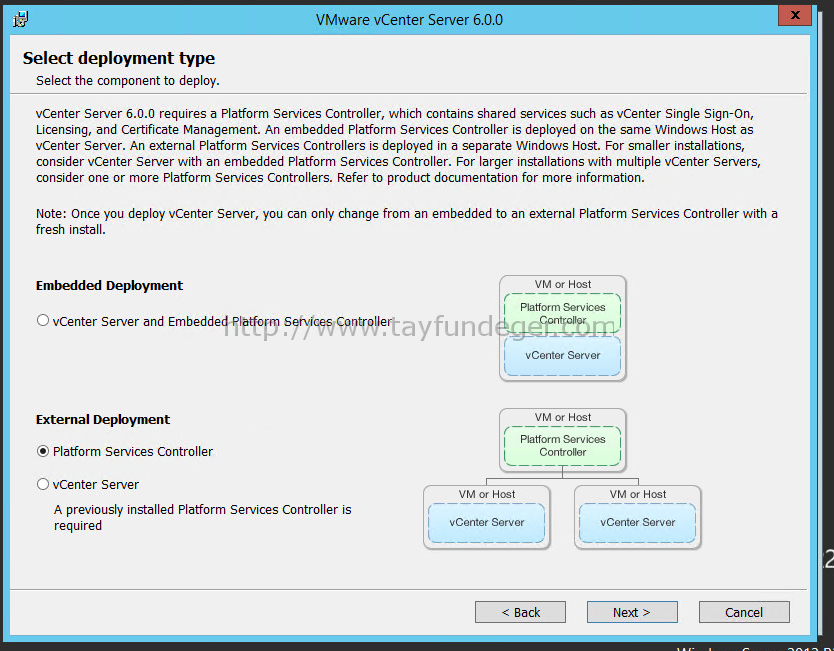The image size is (834, 651).
Task: Click the External Deployment topology diagram
Action: click(562, 479)
